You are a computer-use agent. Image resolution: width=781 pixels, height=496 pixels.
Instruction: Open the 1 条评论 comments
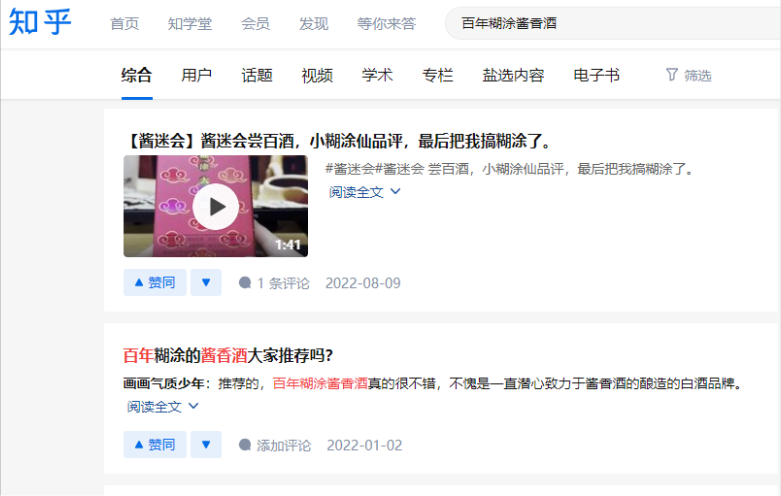274,283
